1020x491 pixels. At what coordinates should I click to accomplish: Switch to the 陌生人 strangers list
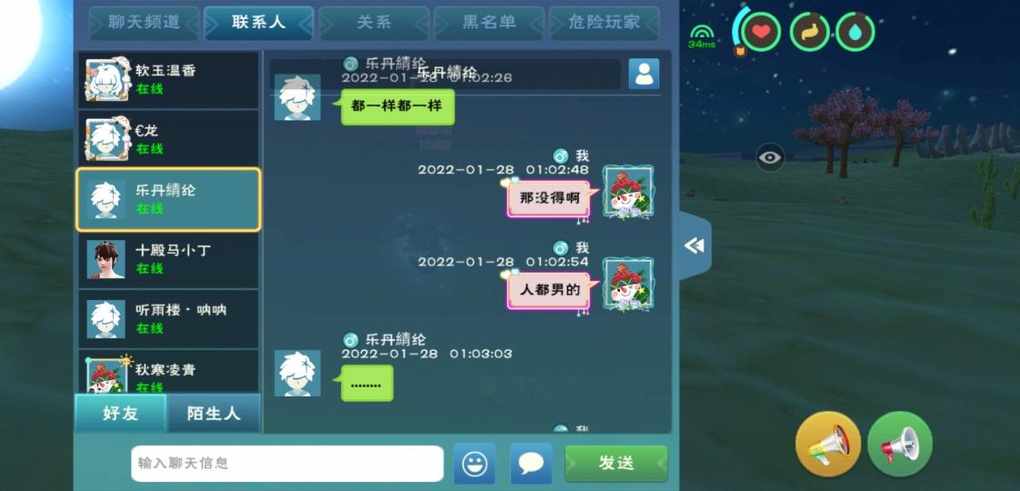(x=213, y=413)
